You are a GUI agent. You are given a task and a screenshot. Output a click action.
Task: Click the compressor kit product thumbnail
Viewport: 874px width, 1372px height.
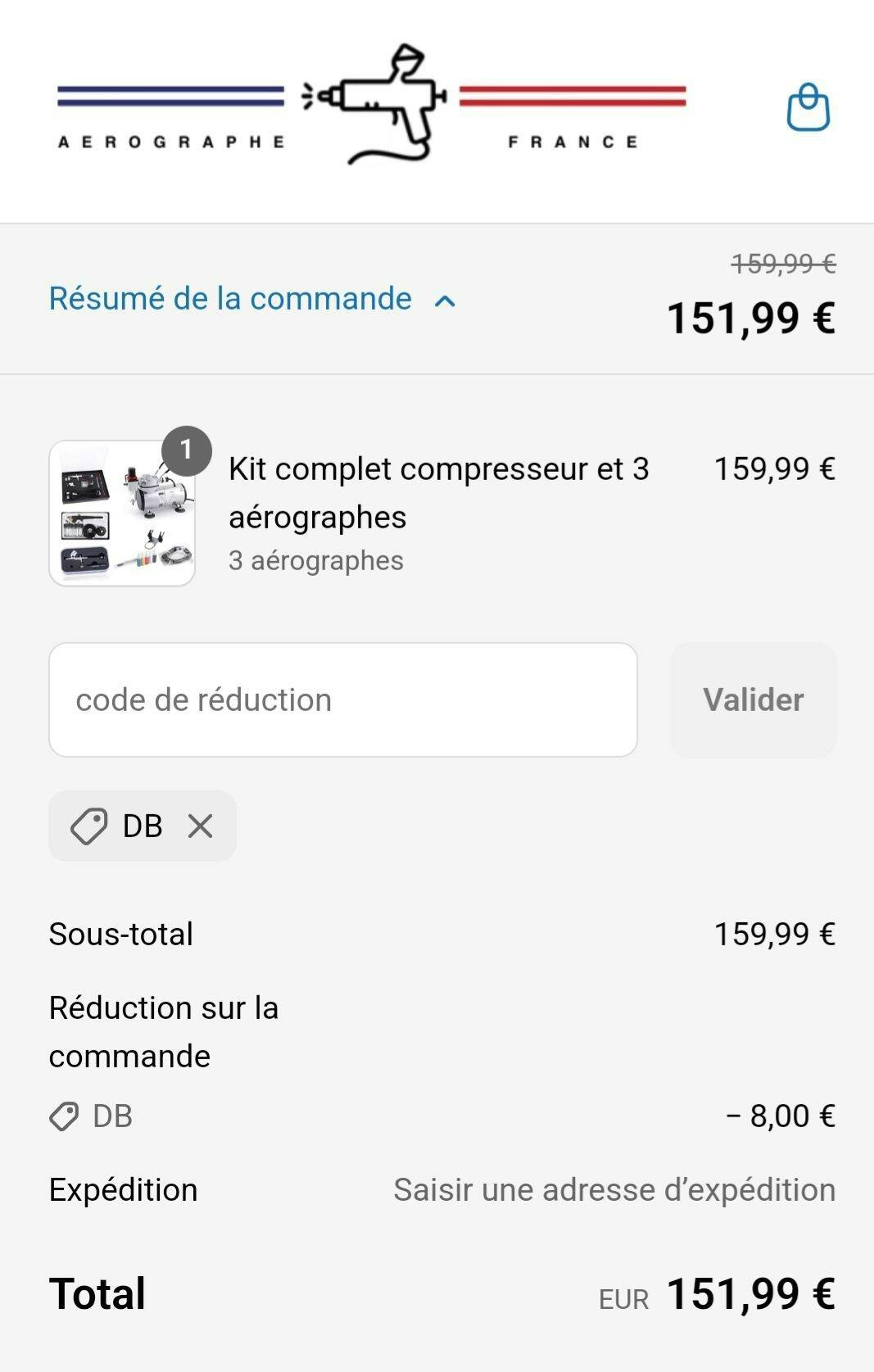tap(122, 514)
